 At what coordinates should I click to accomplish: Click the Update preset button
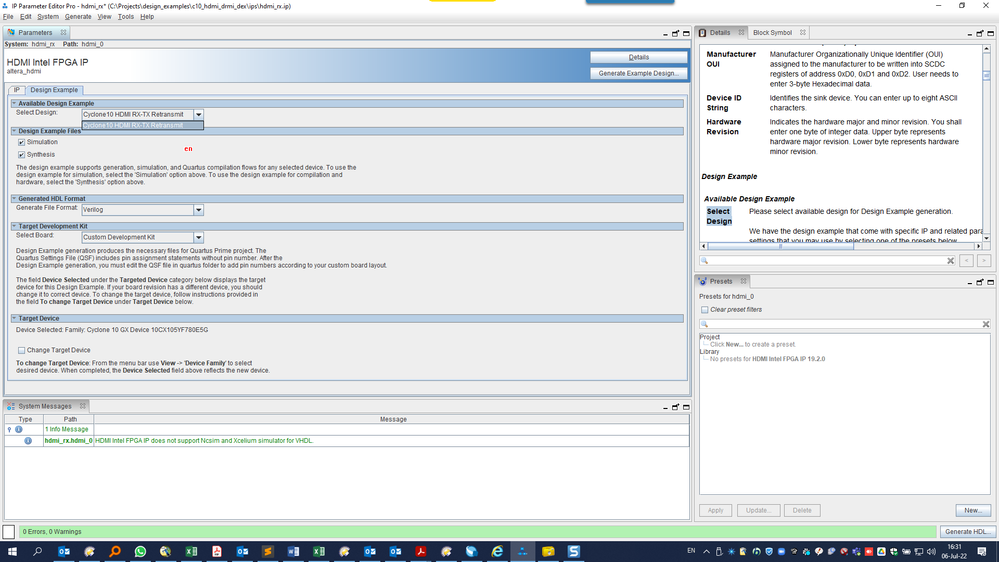[x=758, y=510]
